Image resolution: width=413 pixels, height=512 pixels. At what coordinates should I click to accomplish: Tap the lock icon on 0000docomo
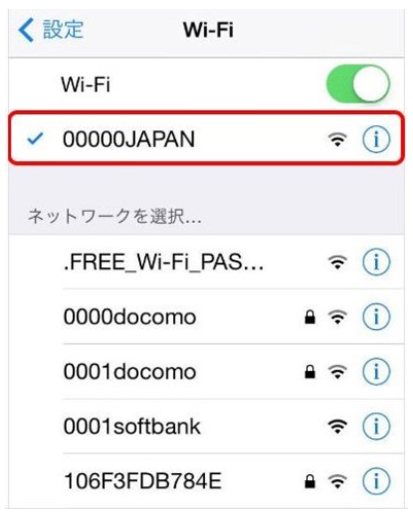click(x=310, y=317)
